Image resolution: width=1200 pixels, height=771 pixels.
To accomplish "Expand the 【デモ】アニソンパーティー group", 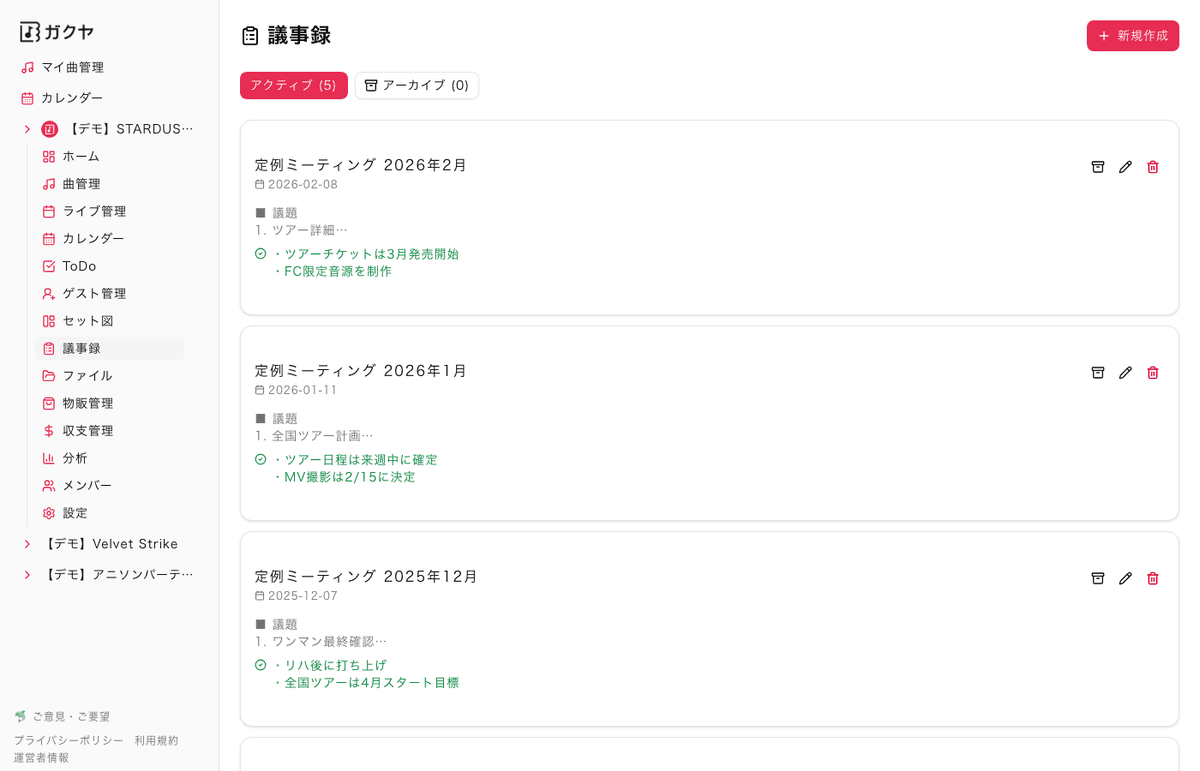I will tap(27, 574).
